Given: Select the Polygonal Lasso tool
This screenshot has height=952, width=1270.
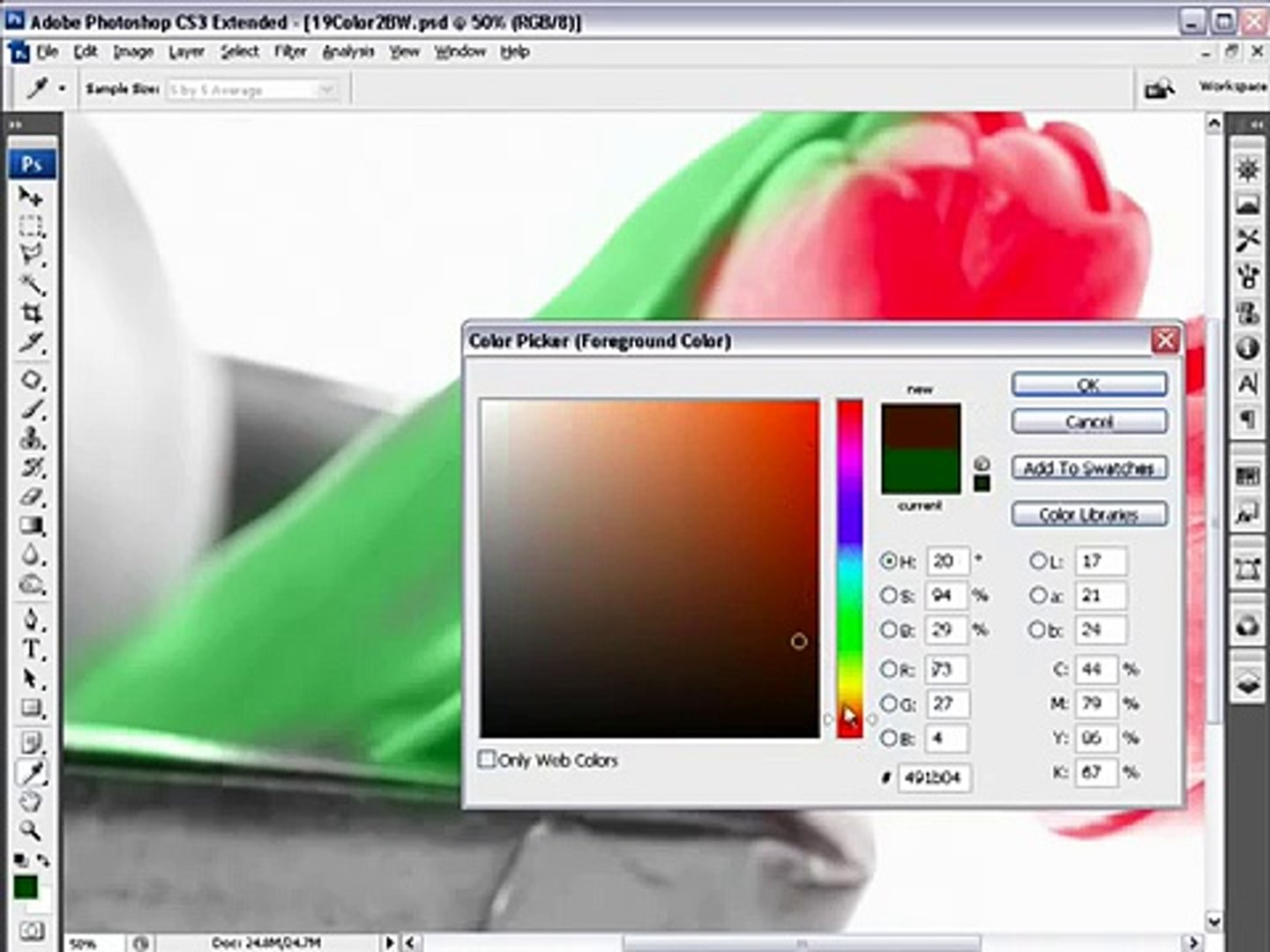Looking at the screenshot, I should (31, 256).
